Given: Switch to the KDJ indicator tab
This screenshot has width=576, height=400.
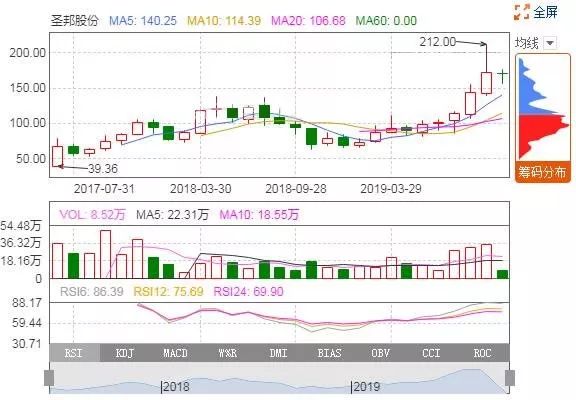Looking at the screenshot, I should point(125,353).
